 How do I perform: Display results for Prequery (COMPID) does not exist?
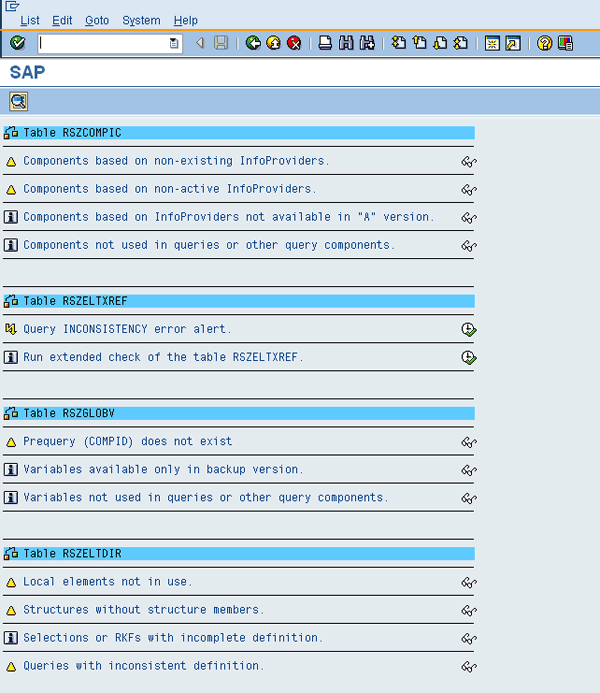tap(469, 442)
